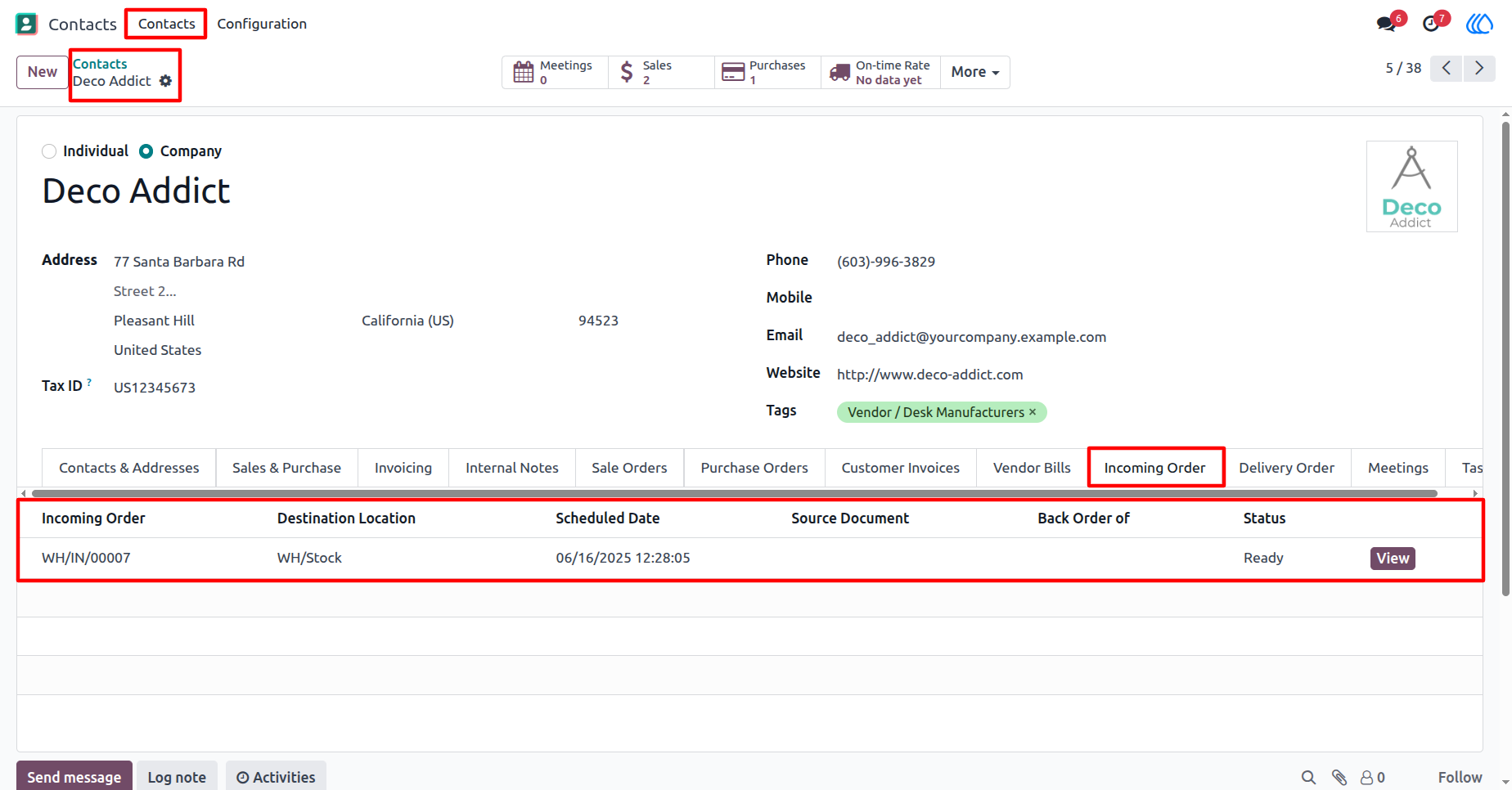Click the followers count icon
The height and width of the screenshot is (790, 1512).
click(x=1373, y=778)
